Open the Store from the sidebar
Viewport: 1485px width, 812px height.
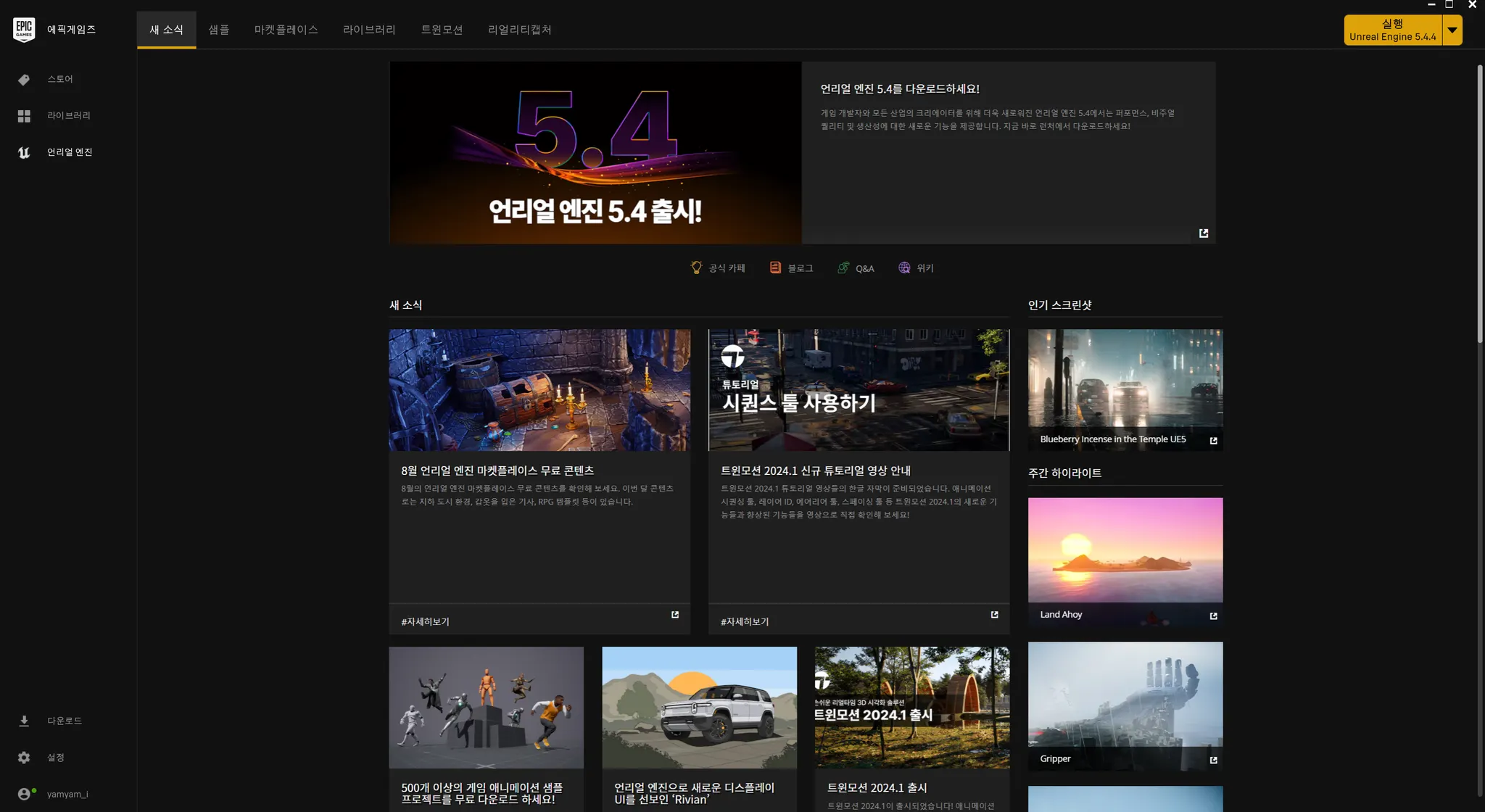click(24, 80)
